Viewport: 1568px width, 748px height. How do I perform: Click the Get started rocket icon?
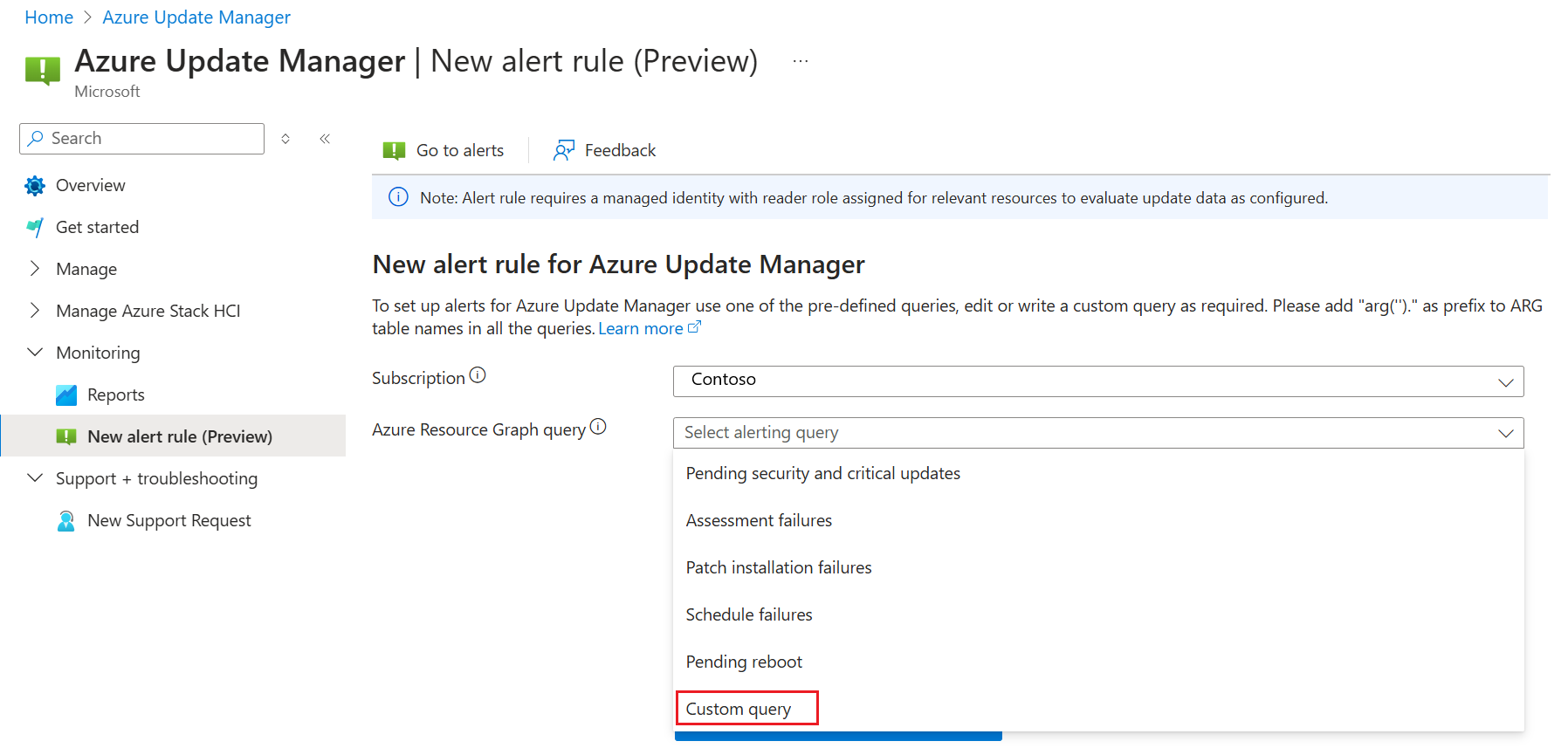[35, 228]
